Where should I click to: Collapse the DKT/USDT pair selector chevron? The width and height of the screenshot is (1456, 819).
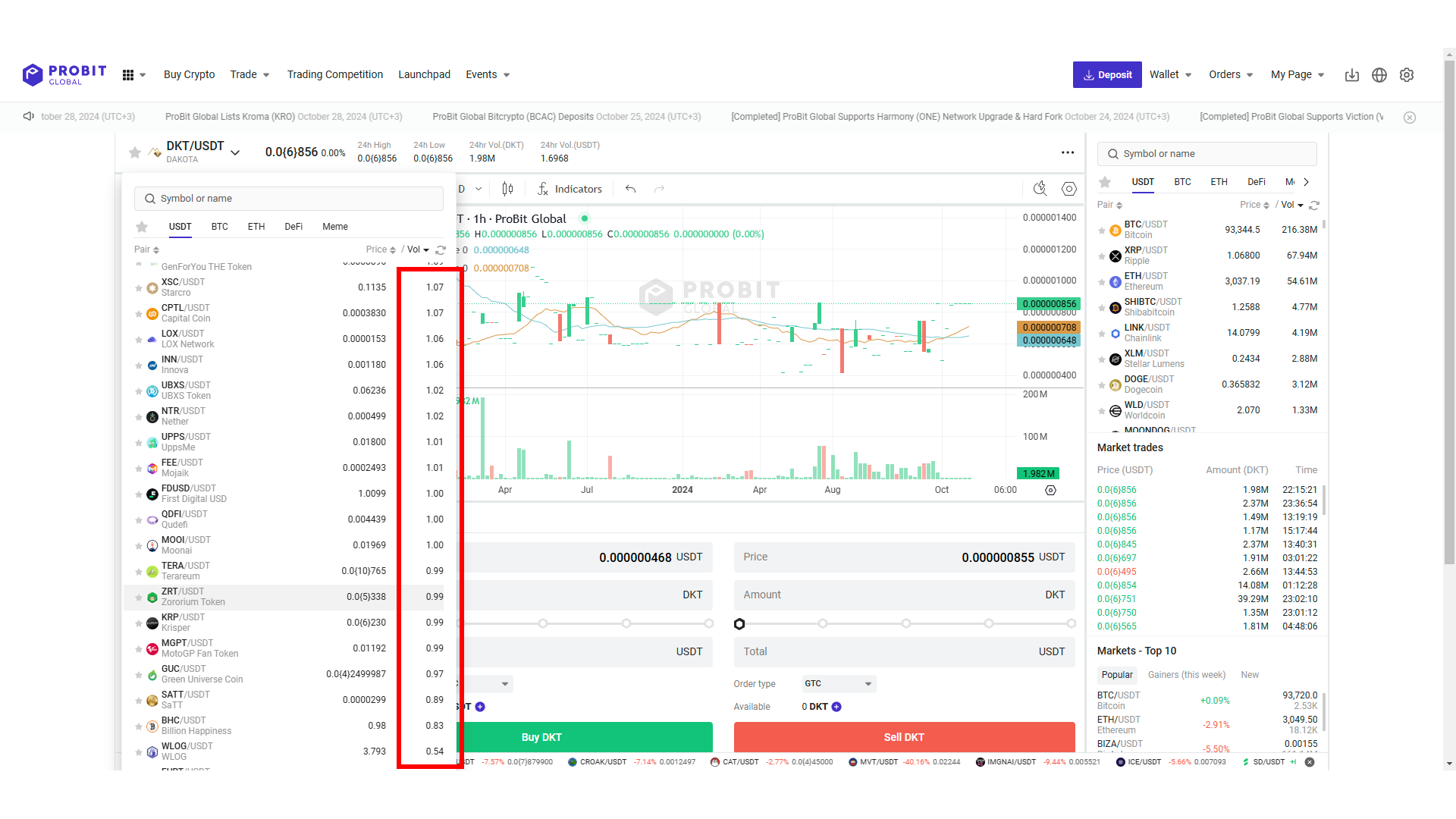pos(235,152)
